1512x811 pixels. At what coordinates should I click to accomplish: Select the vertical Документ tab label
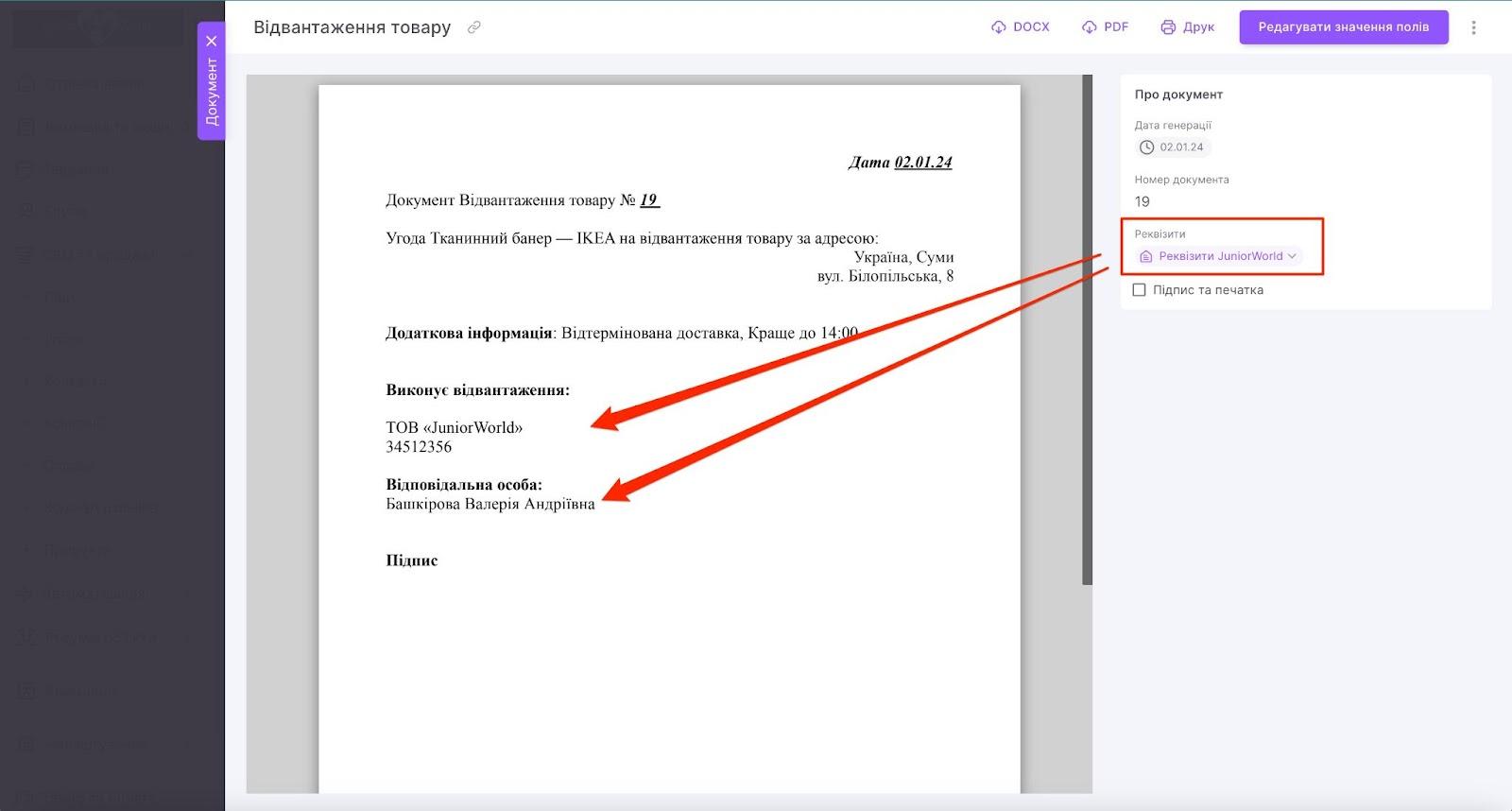pos(212,92)
